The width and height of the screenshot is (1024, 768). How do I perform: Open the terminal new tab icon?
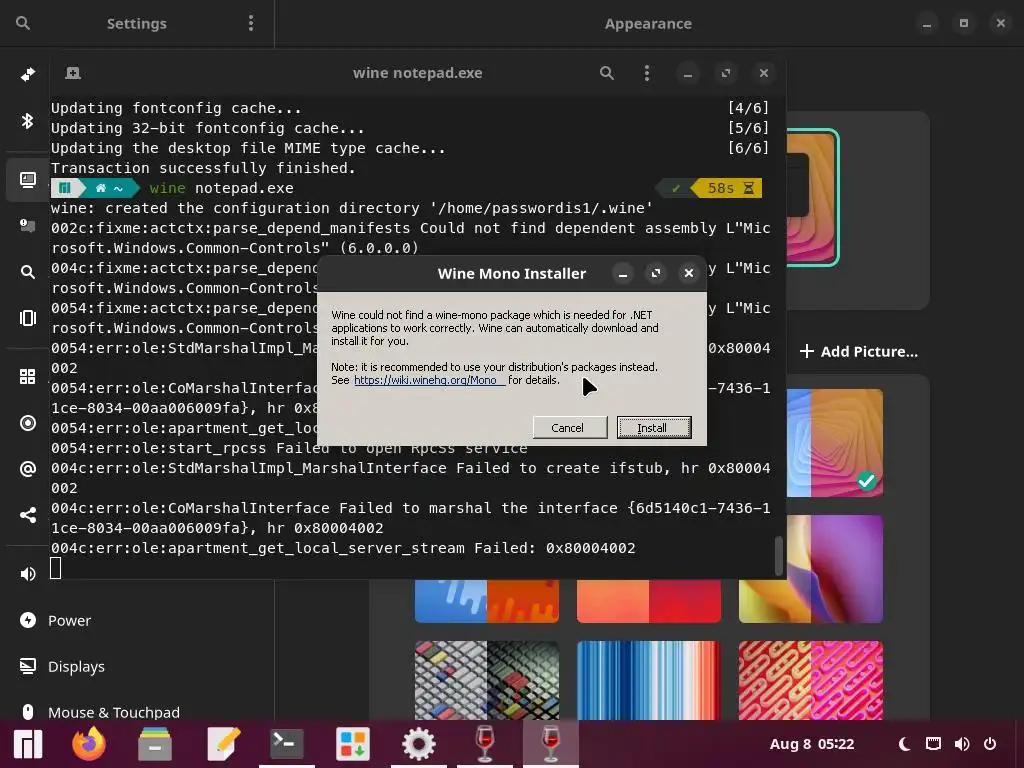point(73,73)
